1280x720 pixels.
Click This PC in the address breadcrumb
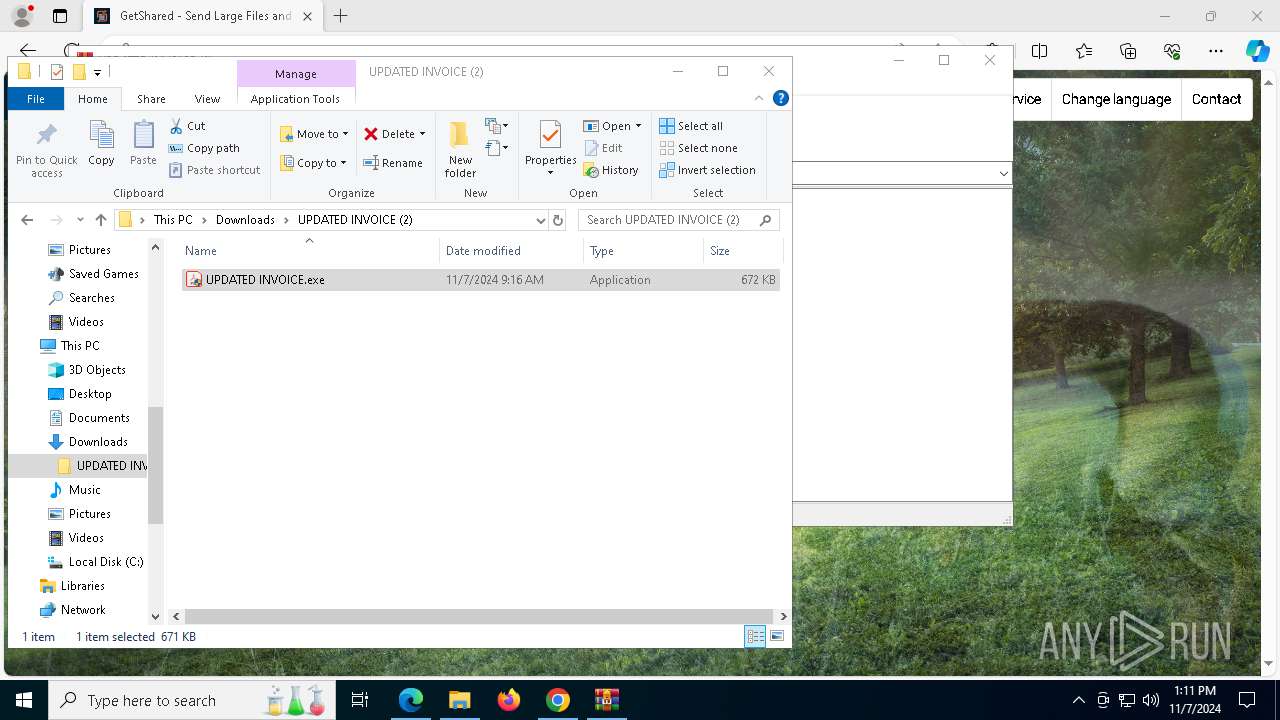(x=173, y=220)
